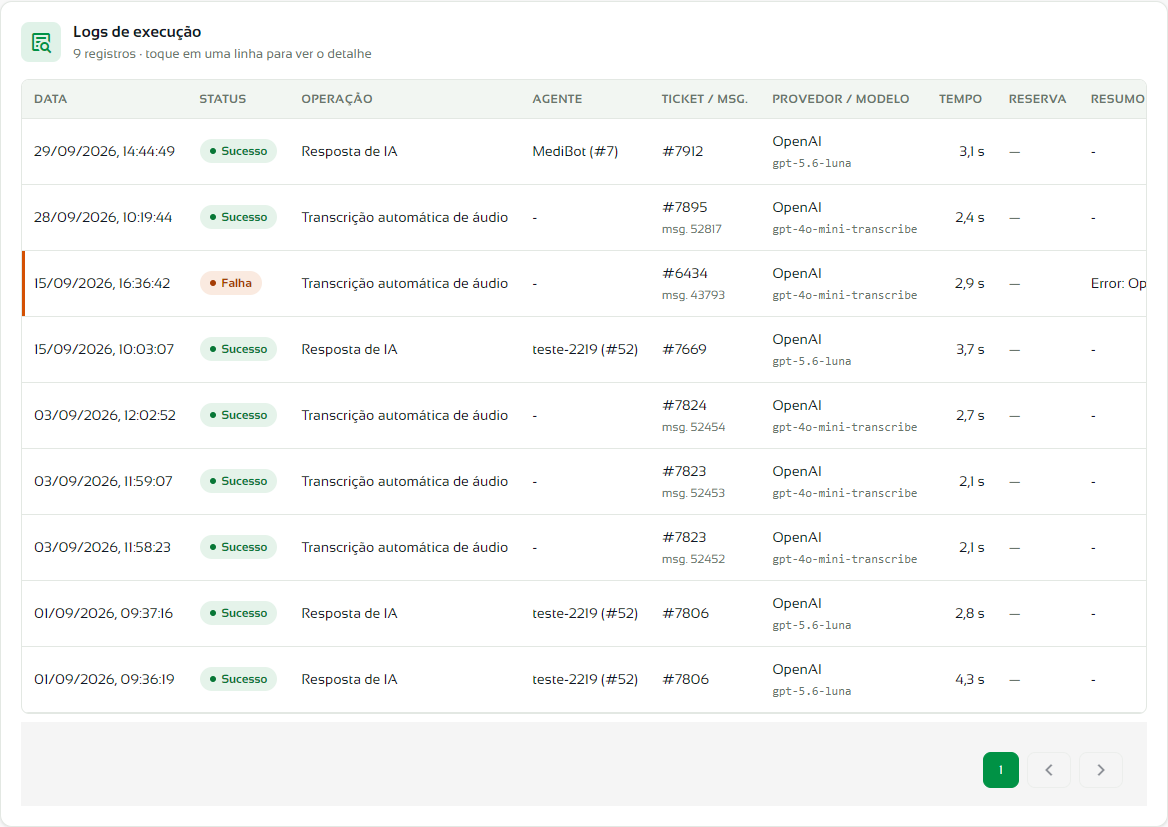Viewport: 1168px width, 827px height.
Task: Open the log dated 29/09/2026, 14:44:49
Action: [584, 151]
